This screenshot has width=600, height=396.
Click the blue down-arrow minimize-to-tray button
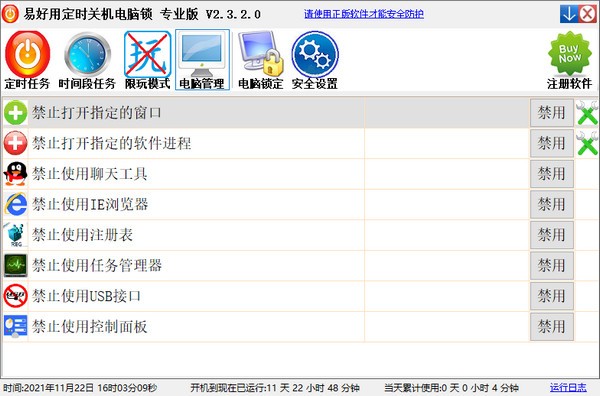click(569, 14)
